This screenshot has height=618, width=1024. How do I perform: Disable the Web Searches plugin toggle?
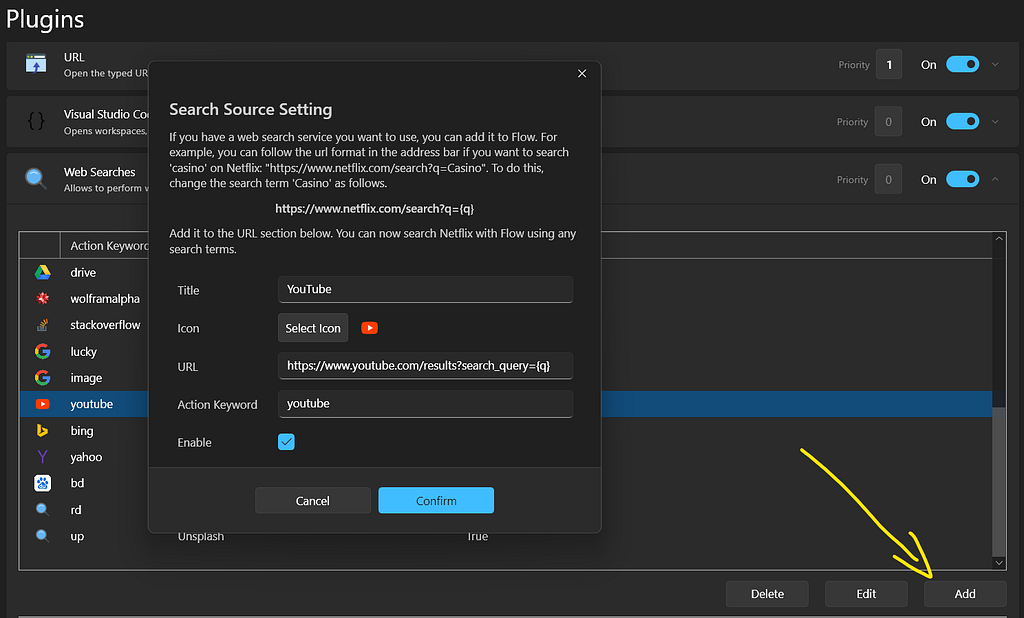coord(963,179)
